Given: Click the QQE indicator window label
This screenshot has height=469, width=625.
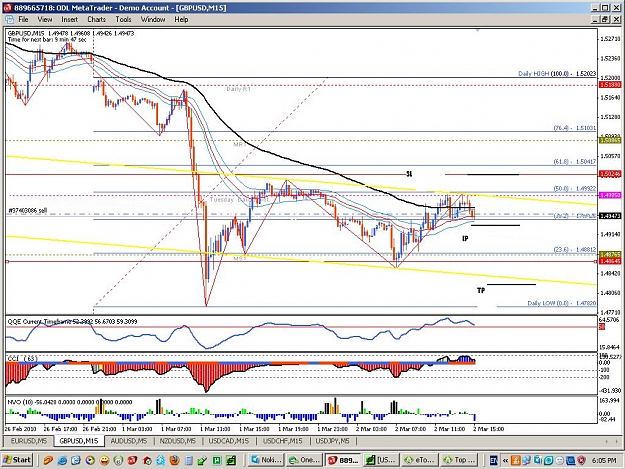Looking at the screenshot, I should coord(72,321).
